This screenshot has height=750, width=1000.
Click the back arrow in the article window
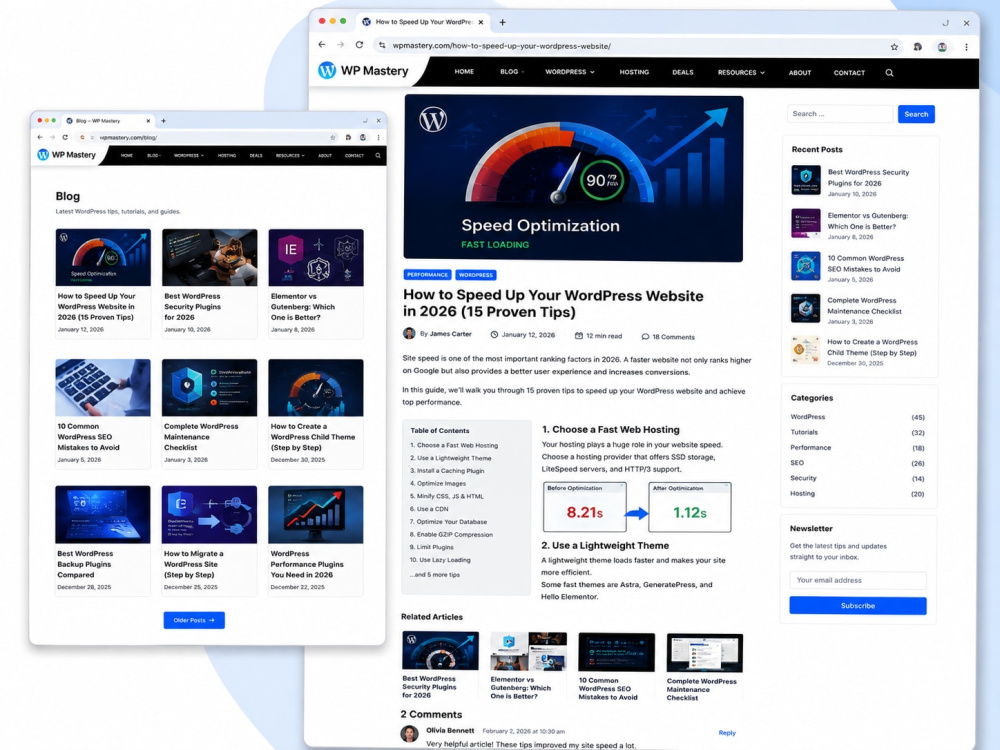tap(321, 45)
